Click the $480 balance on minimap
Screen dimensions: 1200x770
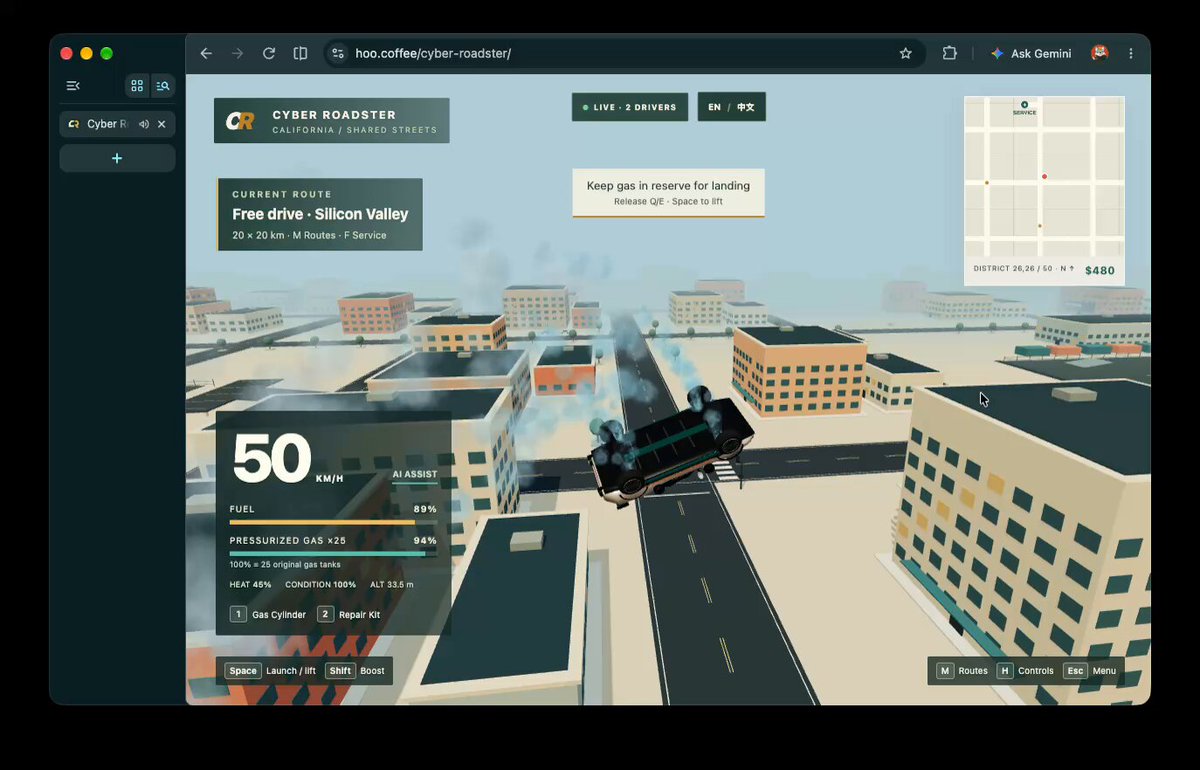(1100, 270)
